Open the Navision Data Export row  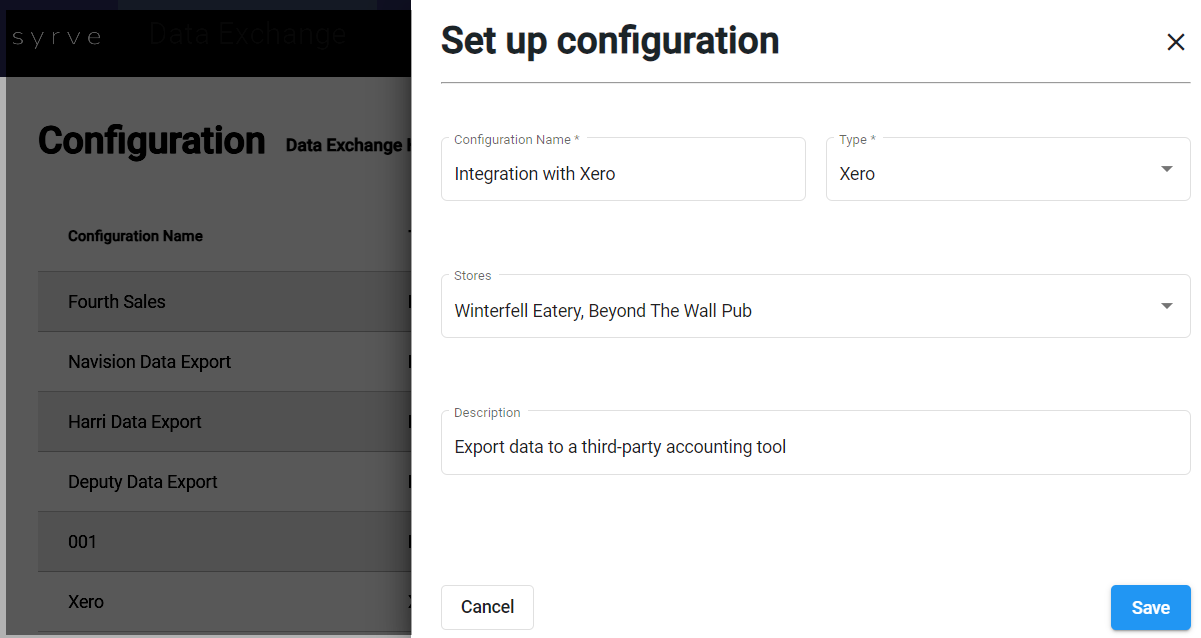click(149, 362)
